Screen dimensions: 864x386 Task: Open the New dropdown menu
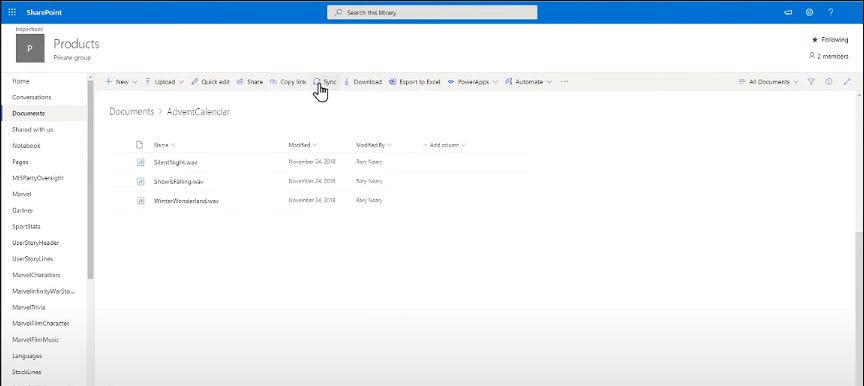121,81
